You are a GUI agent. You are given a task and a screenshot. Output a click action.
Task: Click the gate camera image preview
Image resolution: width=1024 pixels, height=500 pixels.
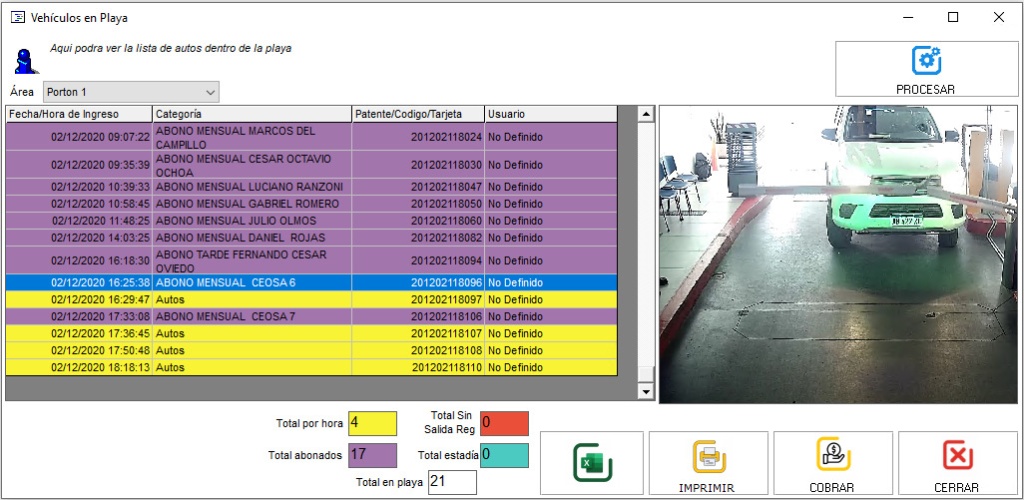tap(837, 254)
